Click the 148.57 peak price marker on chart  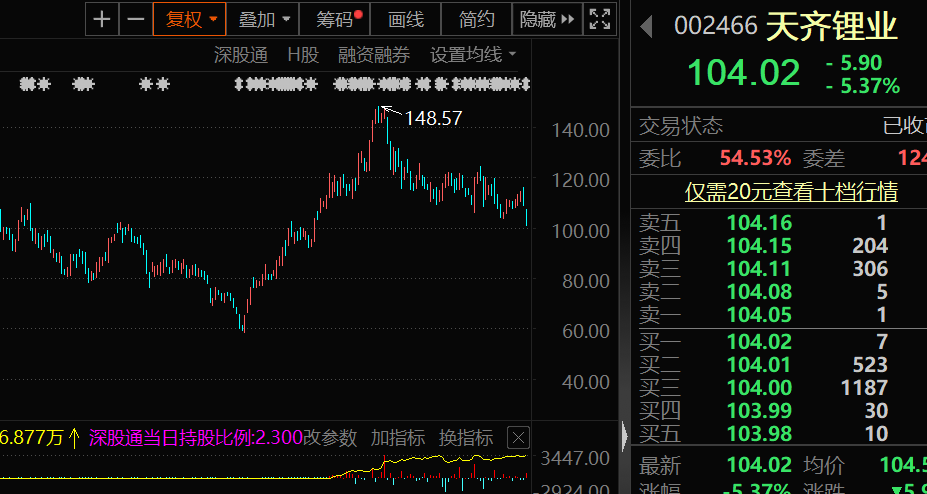tap(432, 118)
